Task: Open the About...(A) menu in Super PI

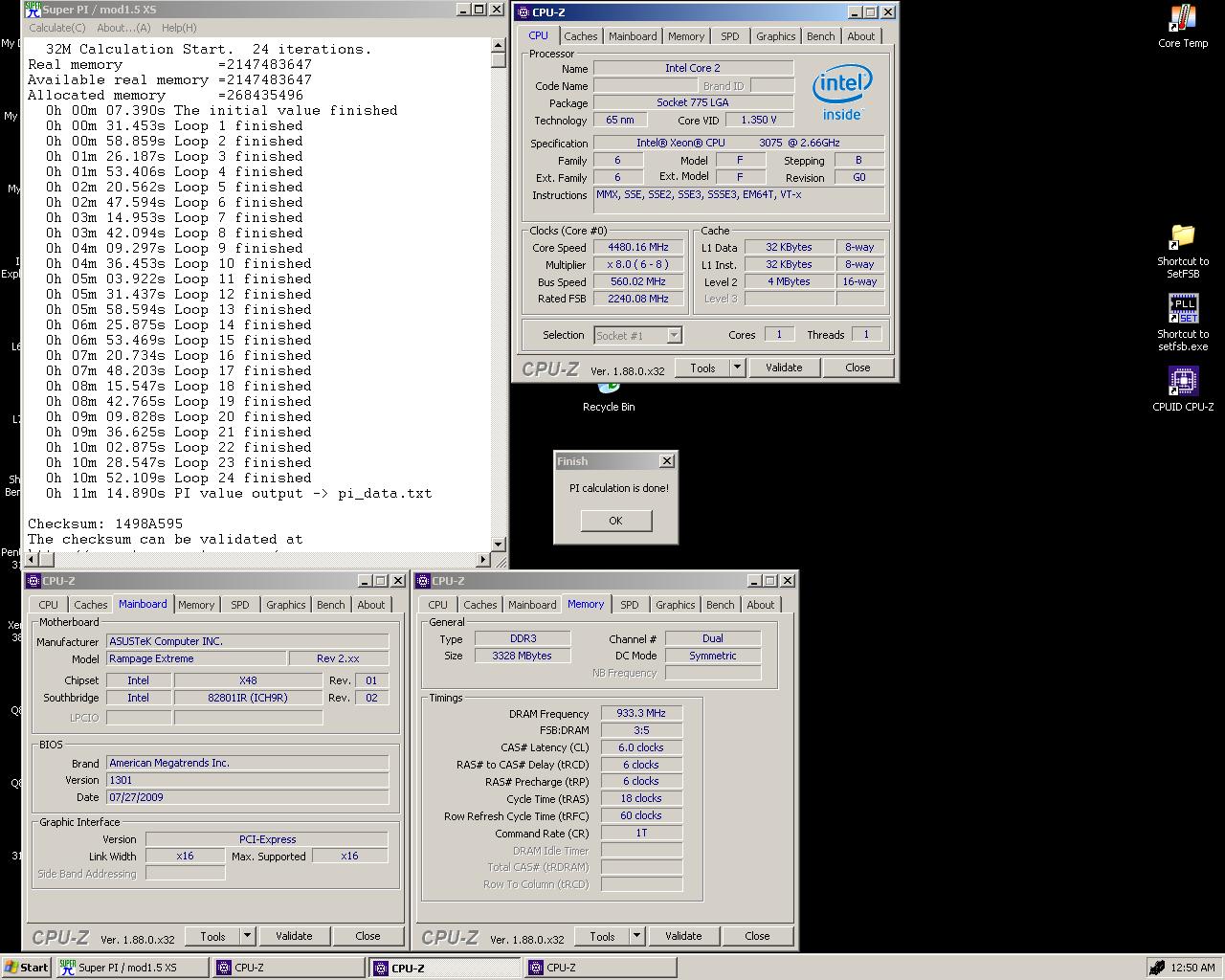Action: [123, 28]
